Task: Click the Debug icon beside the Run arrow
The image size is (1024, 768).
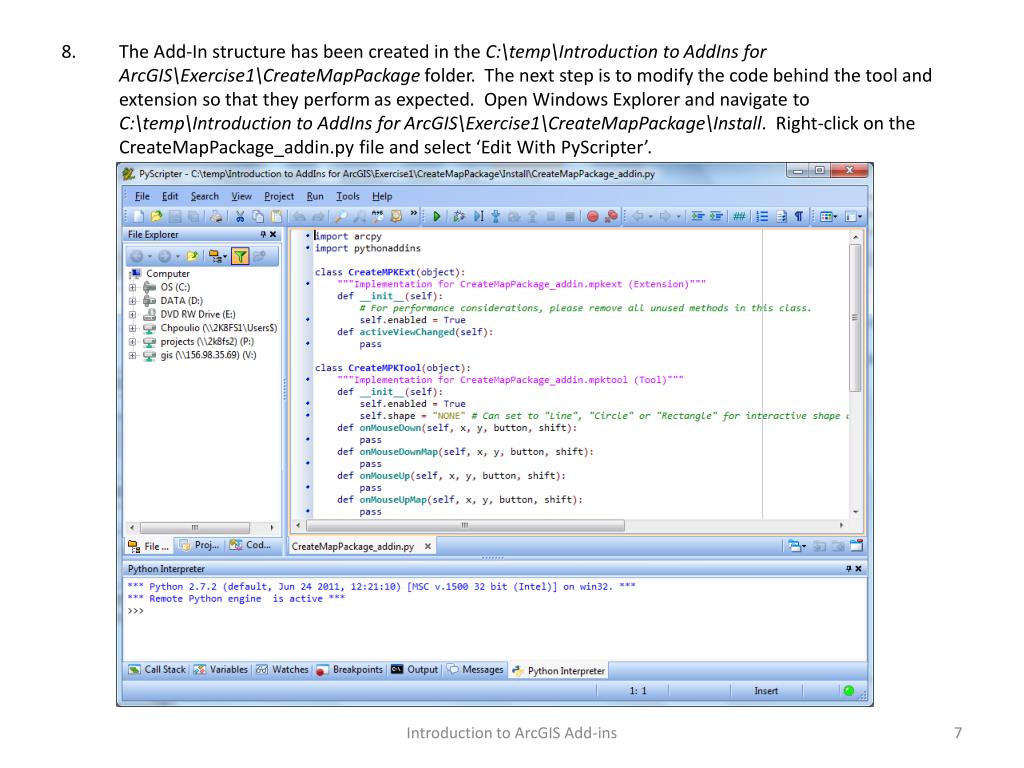Action: [x=458, y=216]
